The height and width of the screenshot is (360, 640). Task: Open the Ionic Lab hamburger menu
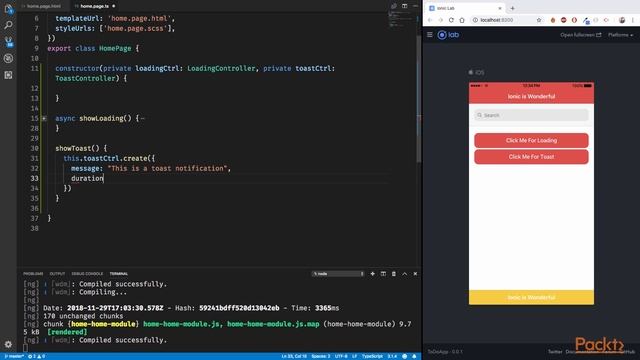(x=430, y=35)
